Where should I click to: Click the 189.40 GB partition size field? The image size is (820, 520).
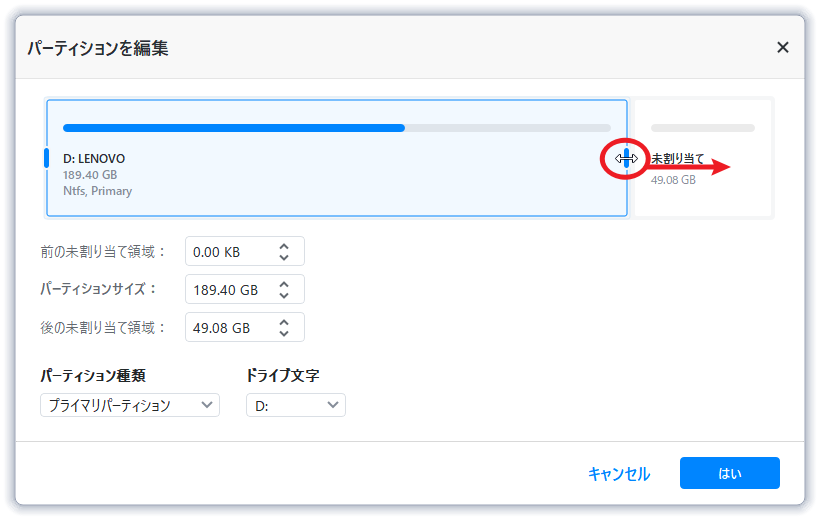pos(228,290)
